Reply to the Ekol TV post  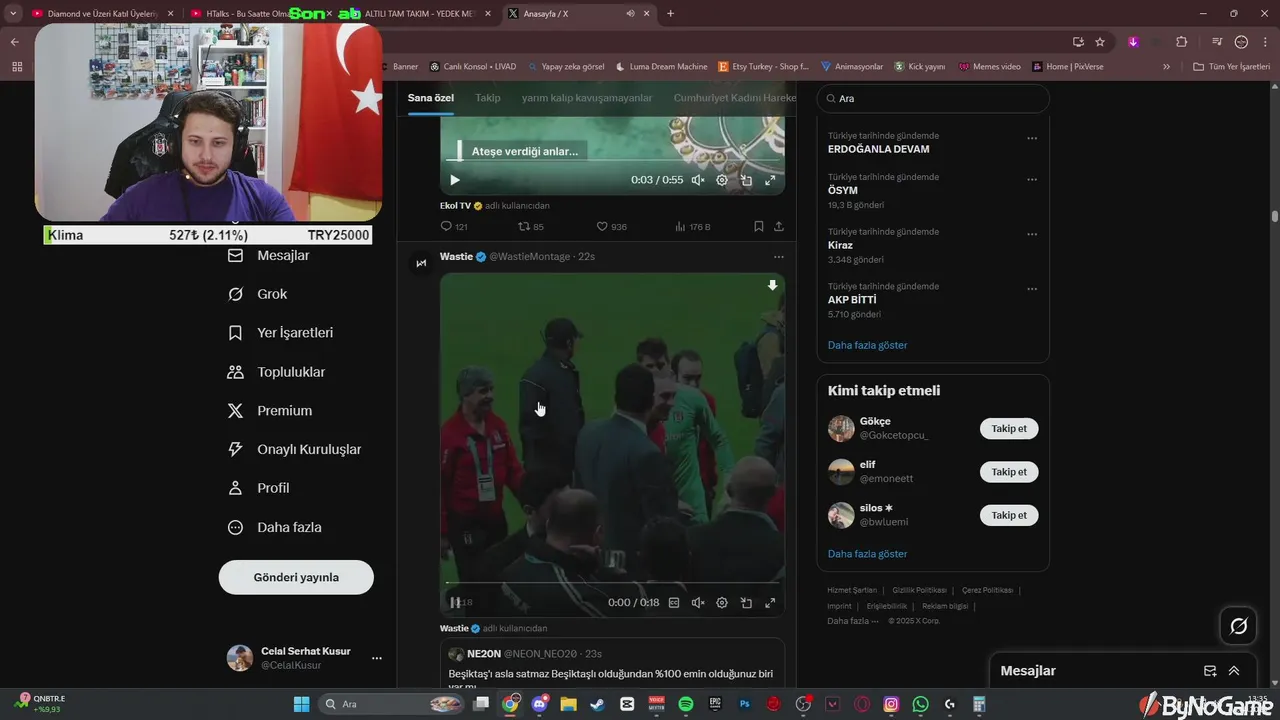pos(454,227)
